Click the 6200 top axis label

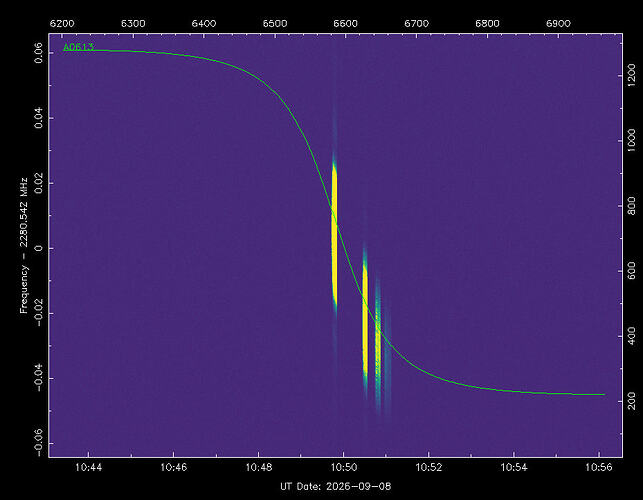click(62, 23)
